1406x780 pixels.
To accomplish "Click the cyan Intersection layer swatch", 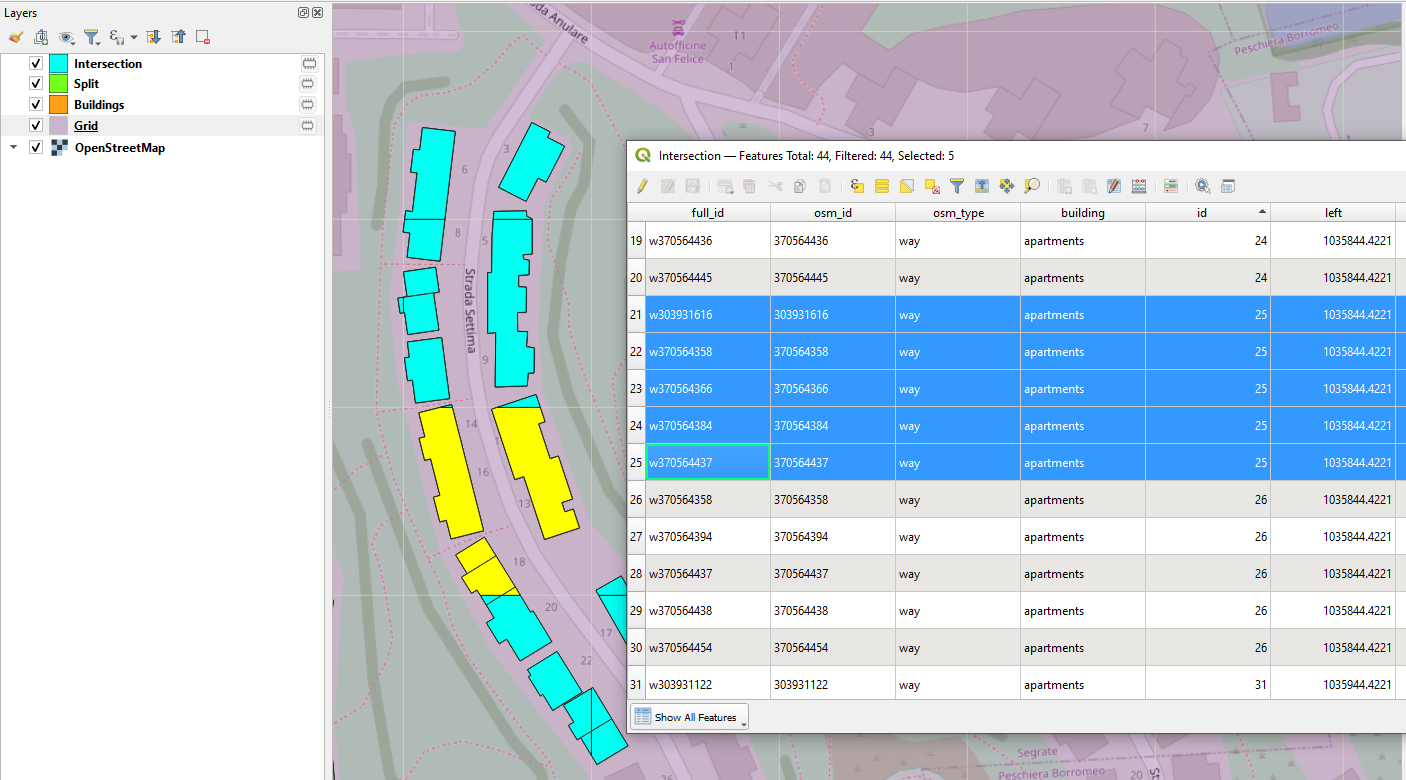I will point(59,63).
